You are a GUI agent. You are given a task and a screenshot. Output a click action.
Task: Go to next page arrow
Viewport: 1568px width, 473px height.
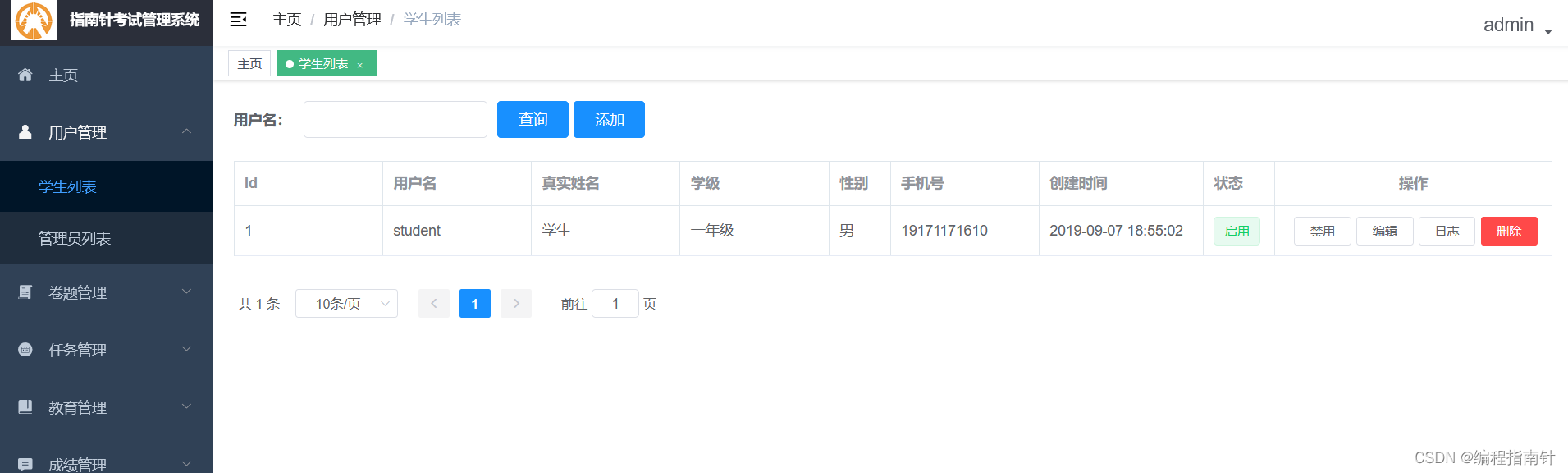point(516,304)
